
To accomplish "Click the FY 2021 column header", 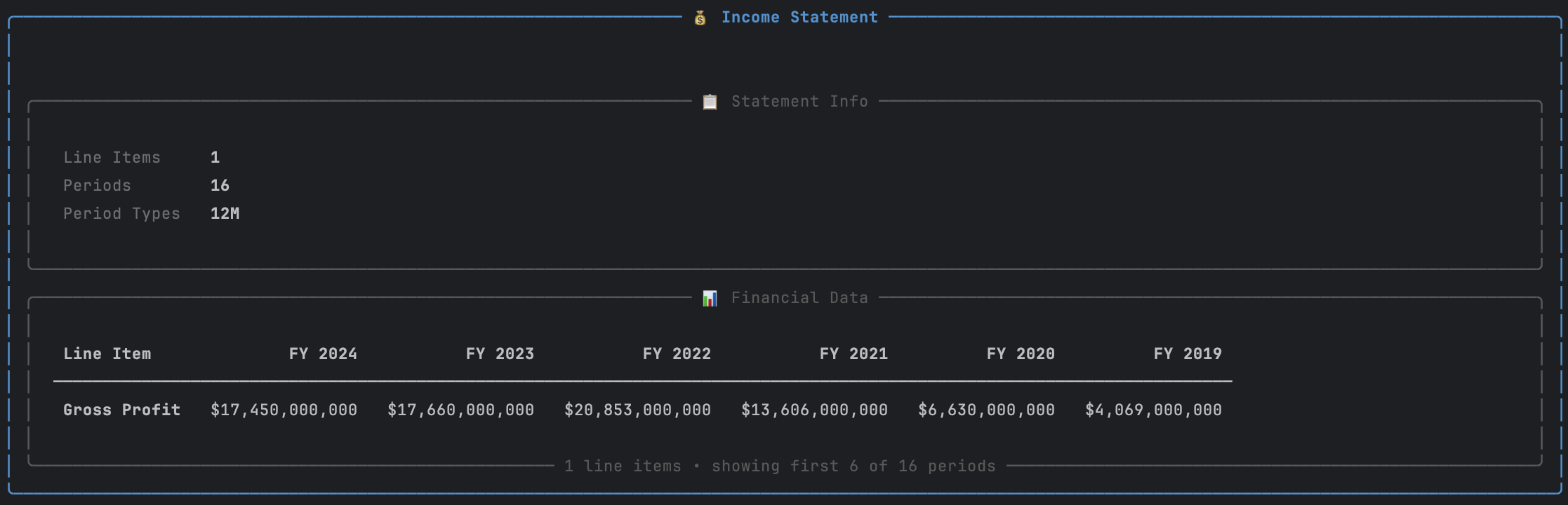I will tap(853, 354).
